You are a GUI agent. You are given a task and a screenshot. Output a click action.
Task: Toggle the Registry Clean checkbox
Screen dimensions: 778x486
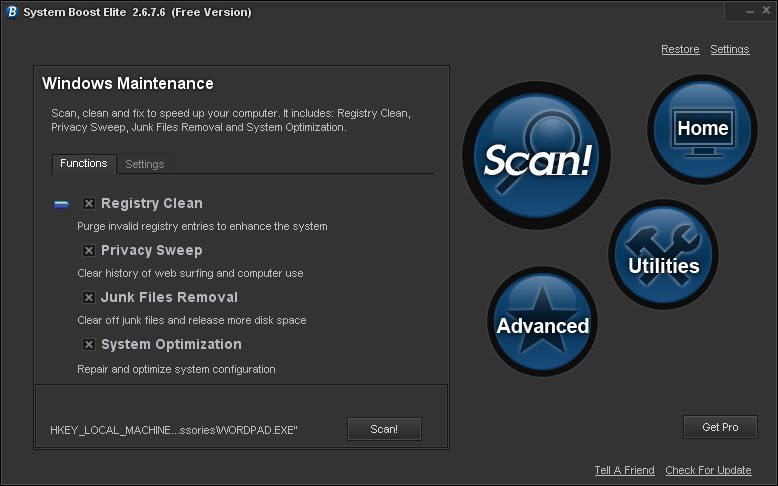(89, 204)
